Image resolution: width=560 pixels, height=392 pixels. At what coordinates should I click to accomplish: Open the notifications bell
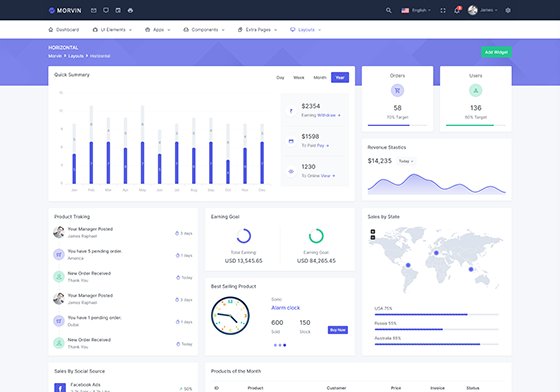(457, 10)
